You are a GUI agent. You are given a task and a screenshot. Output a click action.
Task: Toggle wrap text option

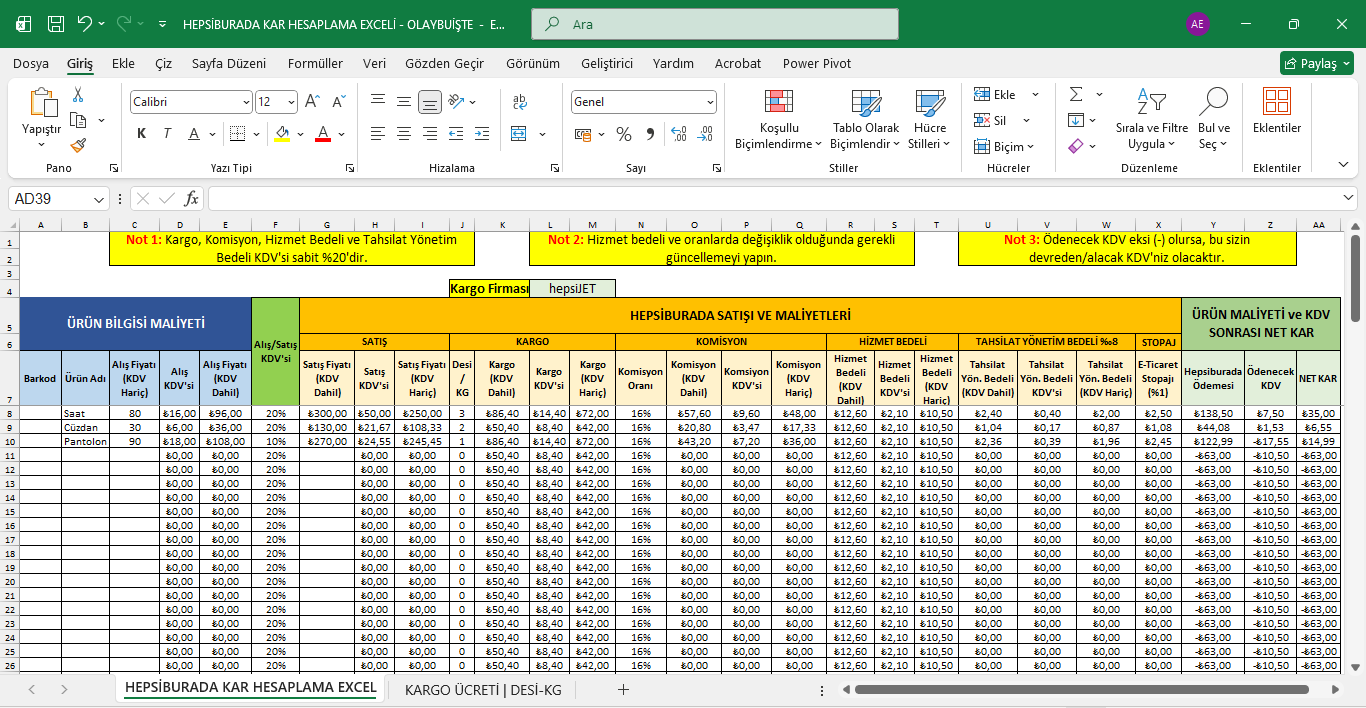[520, 102]
